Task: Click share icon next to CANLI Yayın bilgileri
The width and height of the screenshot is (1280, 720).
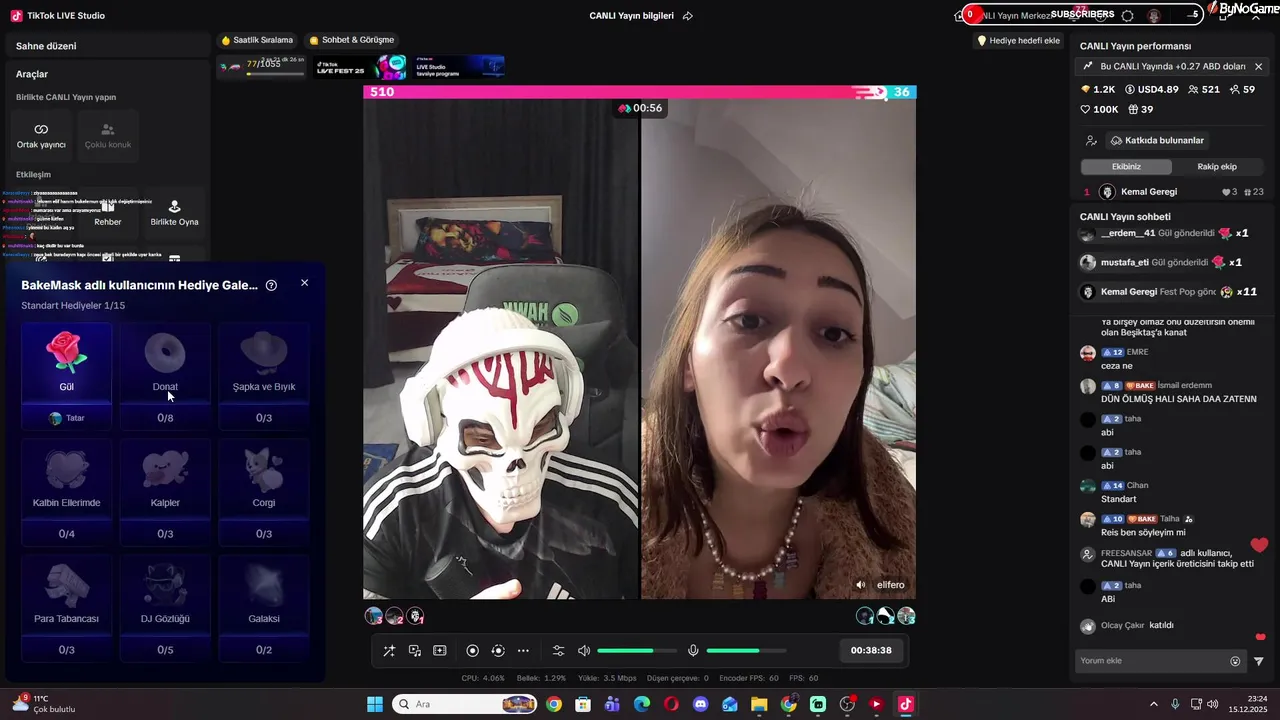Action: (x=688, y=16)
